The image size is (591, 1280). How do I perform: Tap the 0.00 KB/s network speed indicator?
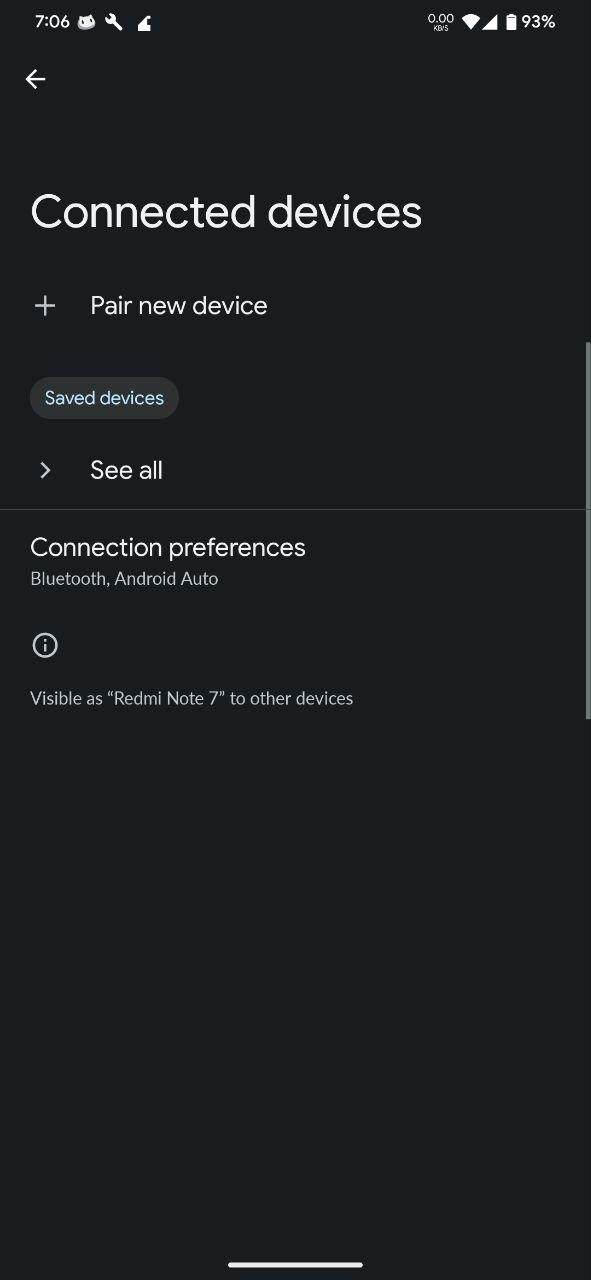440,21
